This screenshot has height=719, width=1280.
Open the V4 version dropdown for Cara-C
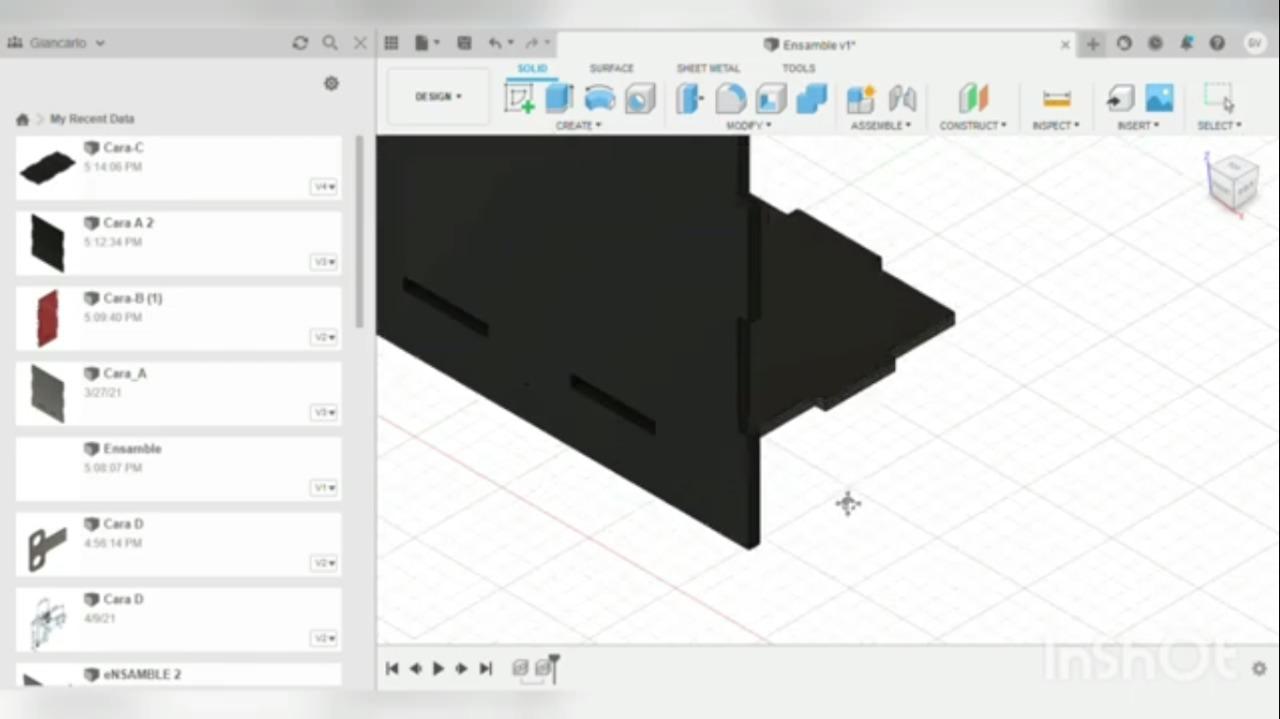(x=324, y=187)
